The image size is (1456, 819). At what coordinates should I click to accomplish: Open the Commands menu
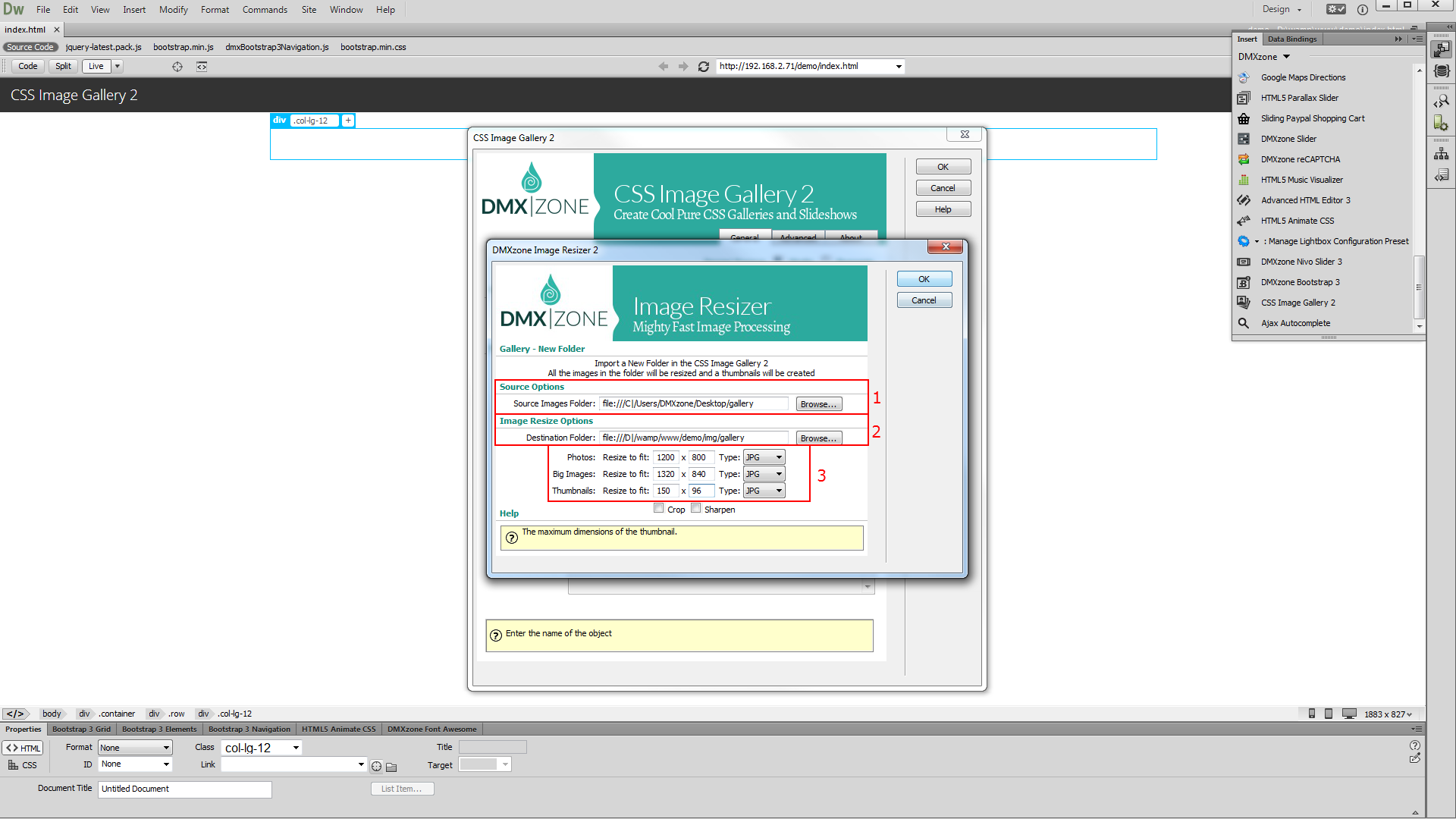(265, 10)
